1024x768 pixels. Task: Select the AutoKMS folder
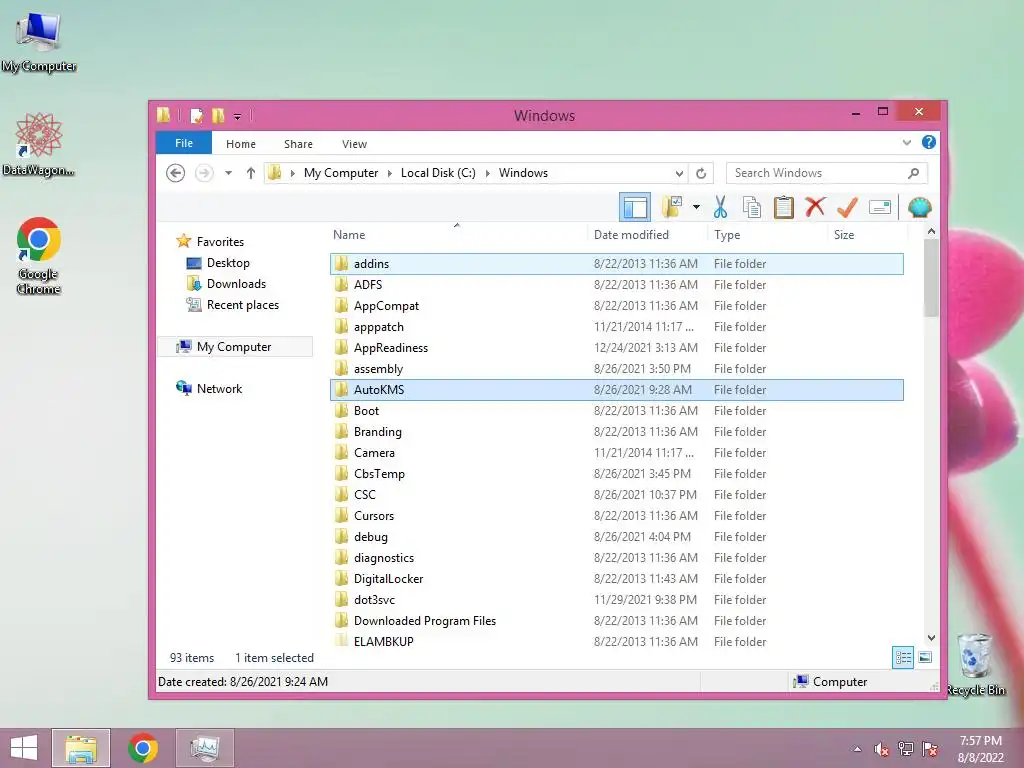point(617,390)
